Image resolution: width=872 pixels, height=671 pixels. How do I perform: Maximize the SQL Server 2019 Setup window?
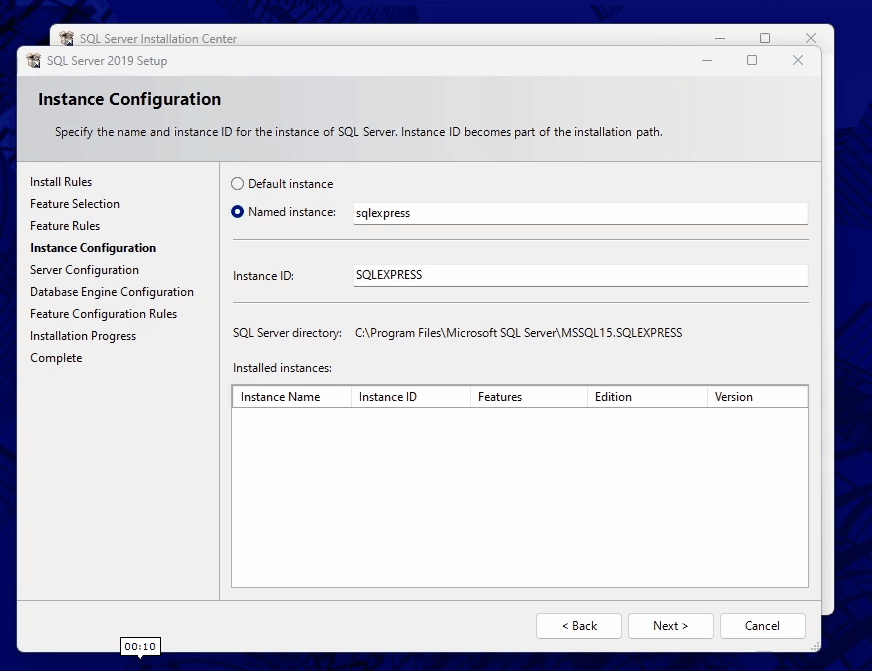point(752,60)
